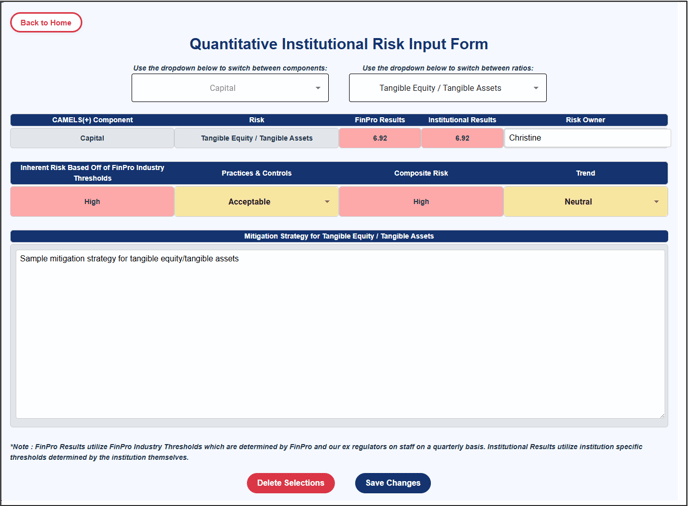This screenshot has width=688, height=506.
Task: Click the Capital component cell
Action: coord(92,138)
